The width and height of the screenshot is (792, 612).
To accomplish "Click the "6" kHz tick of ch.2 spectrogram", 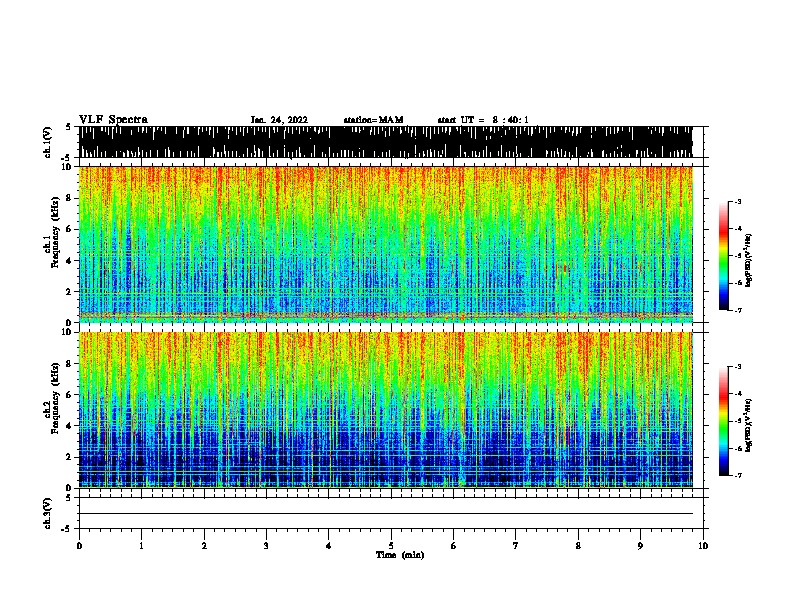I will pos(70,395).
